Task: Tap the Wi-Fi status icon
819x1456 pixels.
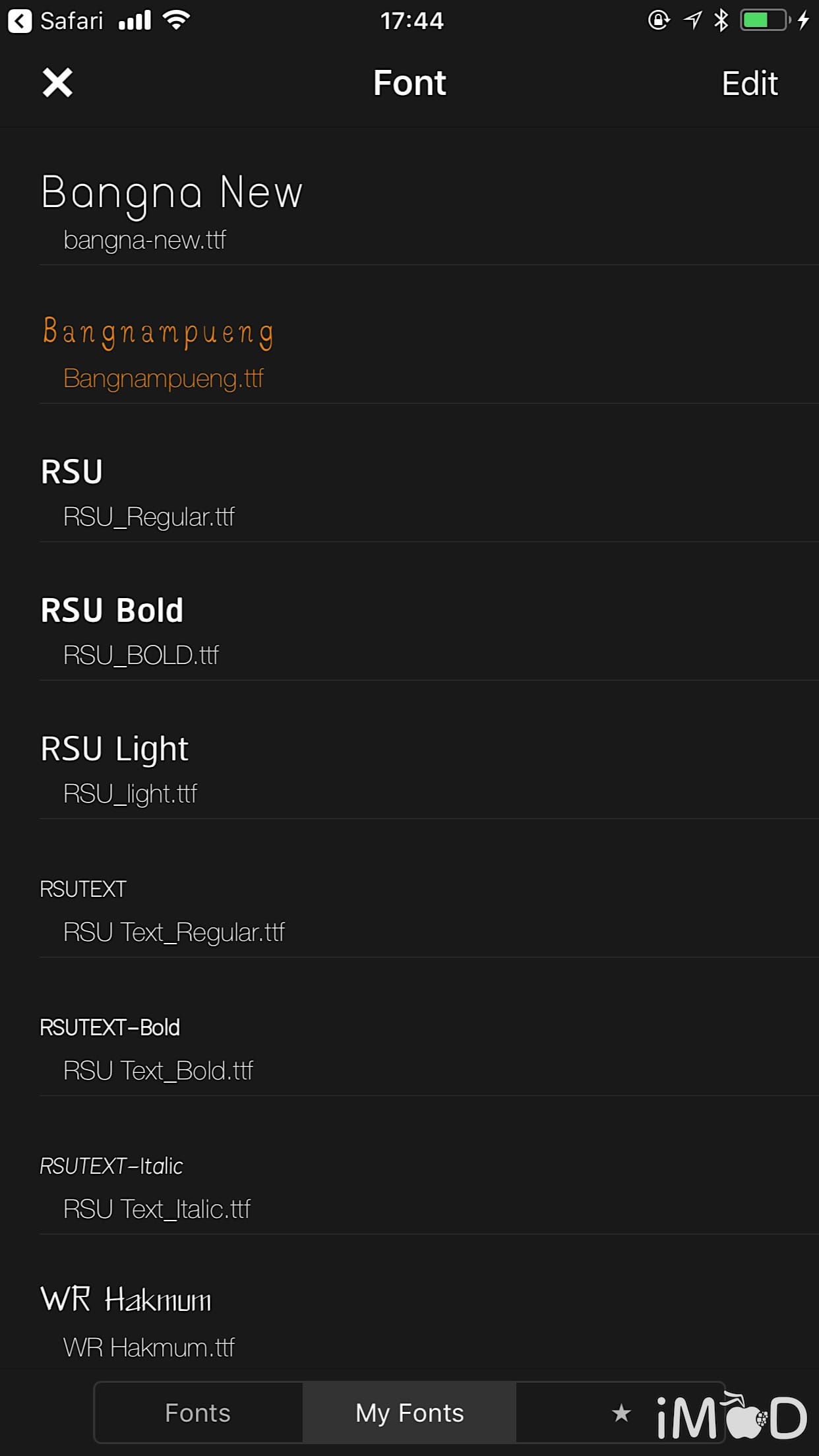Action: [x=177, y=20]
